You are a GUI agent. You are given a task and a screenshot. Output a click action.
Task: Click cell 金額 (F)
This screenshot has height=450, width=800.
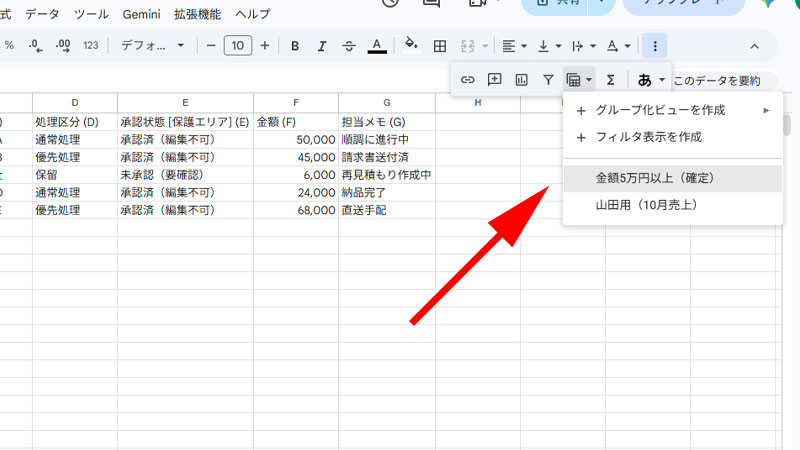pyautogui.click(x=296, y=122)
